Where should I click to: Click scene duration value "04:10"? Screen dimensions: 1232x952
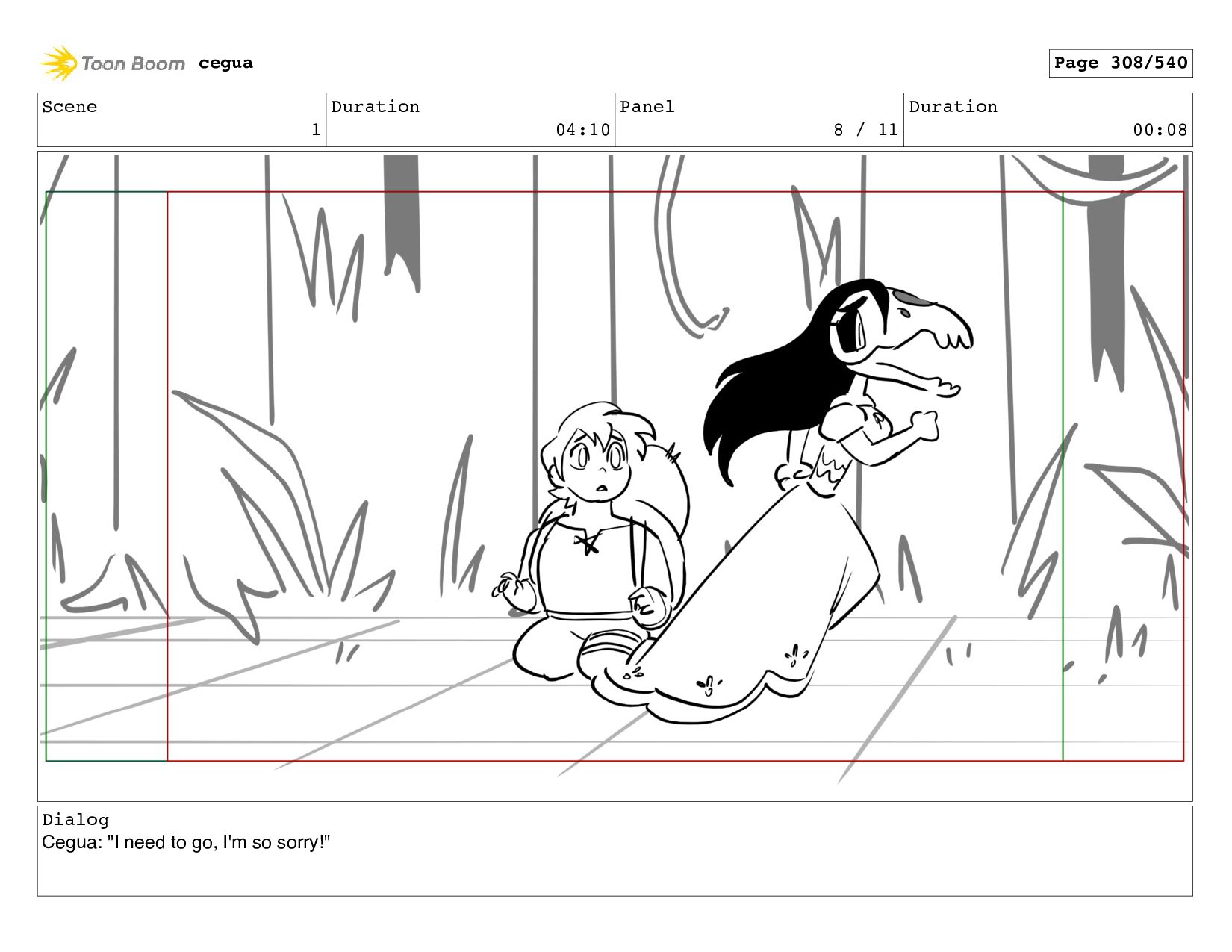click(582, 130)
